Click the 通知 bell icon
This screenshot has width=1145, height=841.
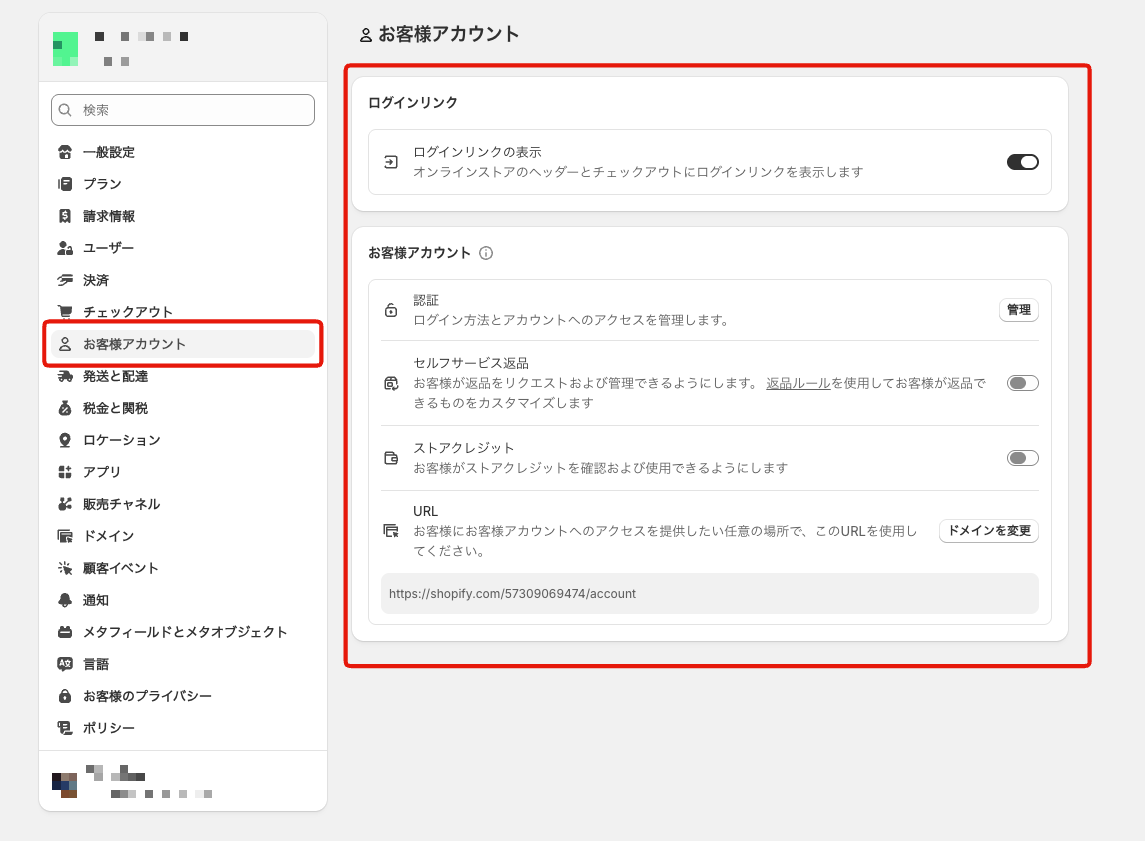(x=65, y=599)
